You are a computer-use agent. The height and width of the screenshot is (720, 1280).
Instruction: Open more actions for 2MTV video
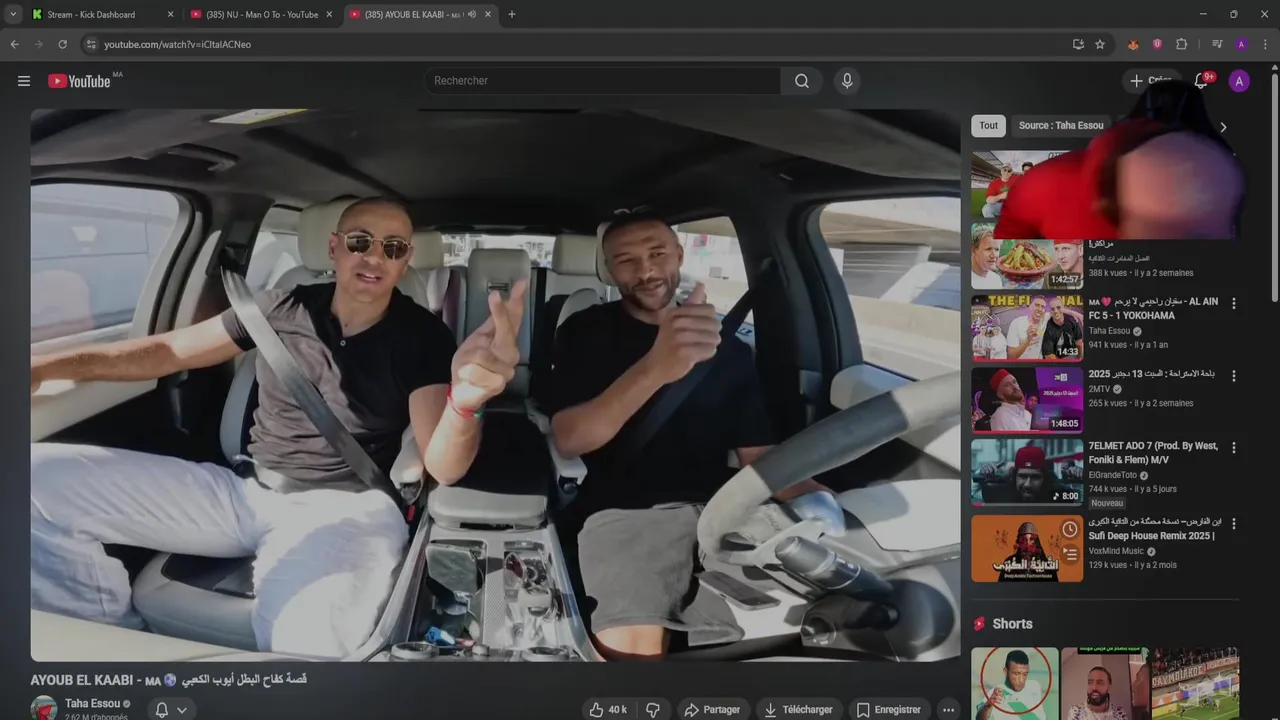click(1233, 376)
